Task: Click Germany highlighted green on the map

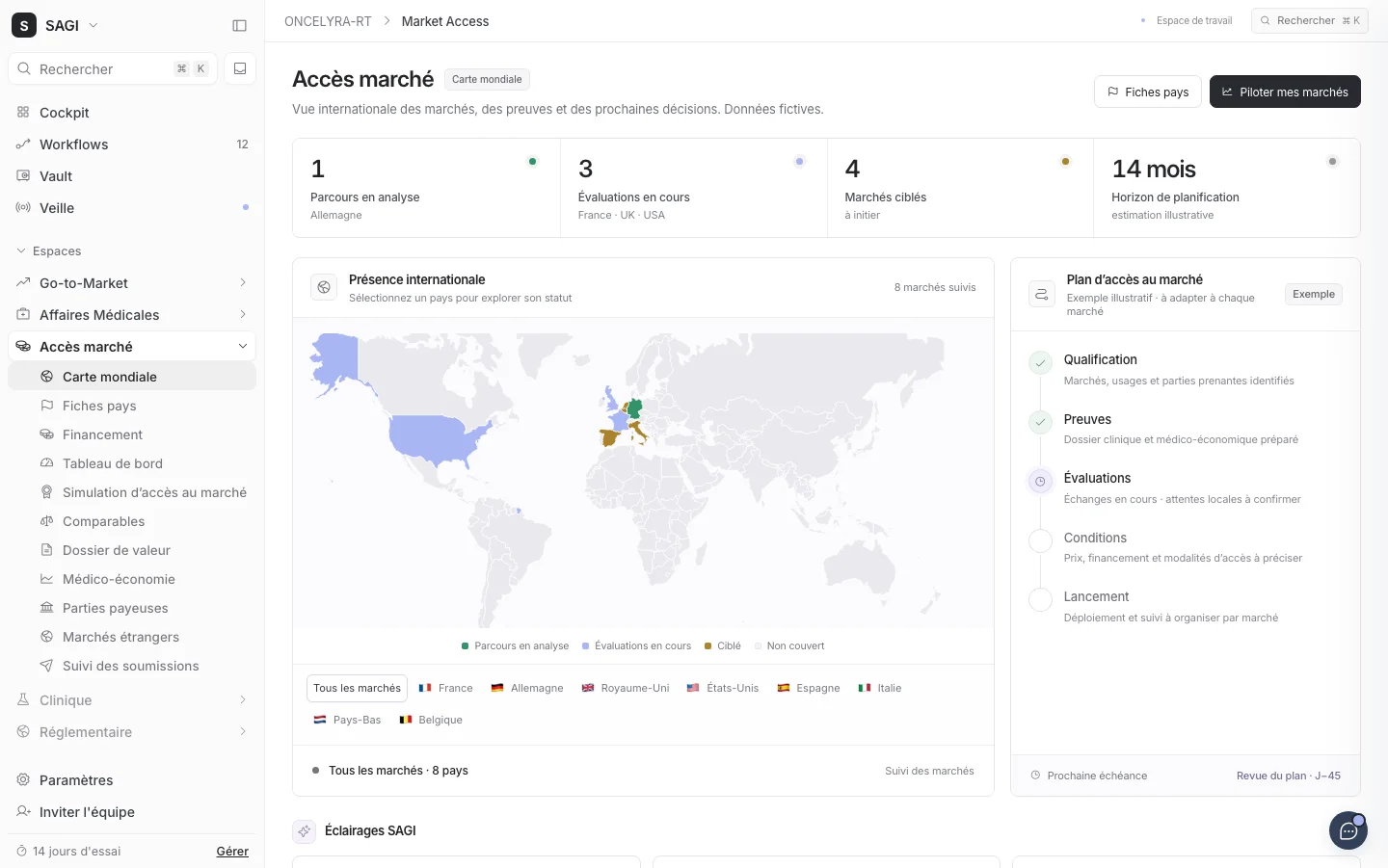Action: [x=634, y=408]
